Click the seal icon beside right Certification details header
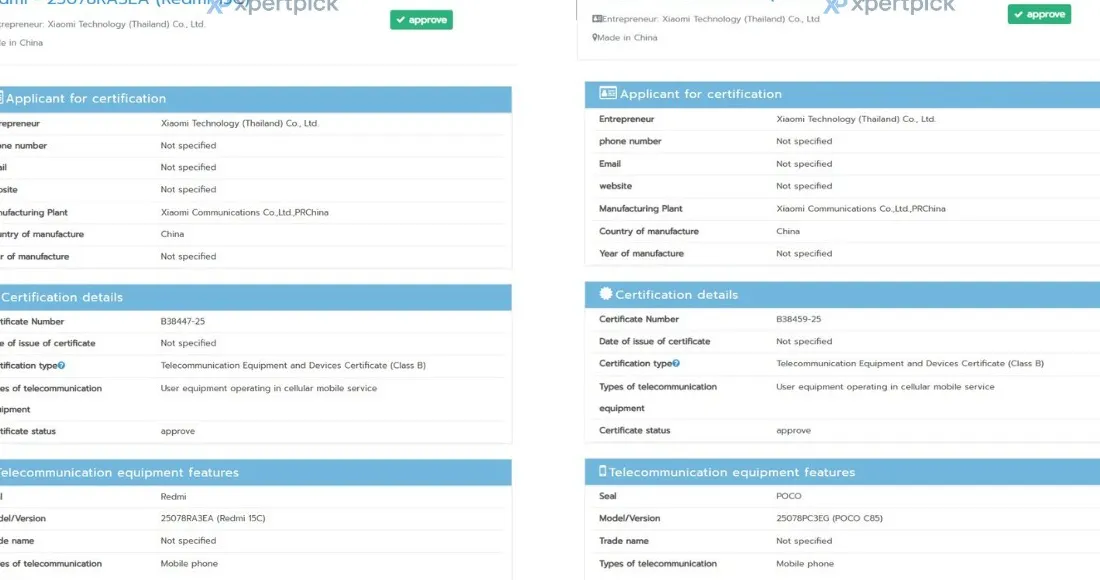Image resolution: width=1100 pixels, height=580 pixels. [605, 294]
